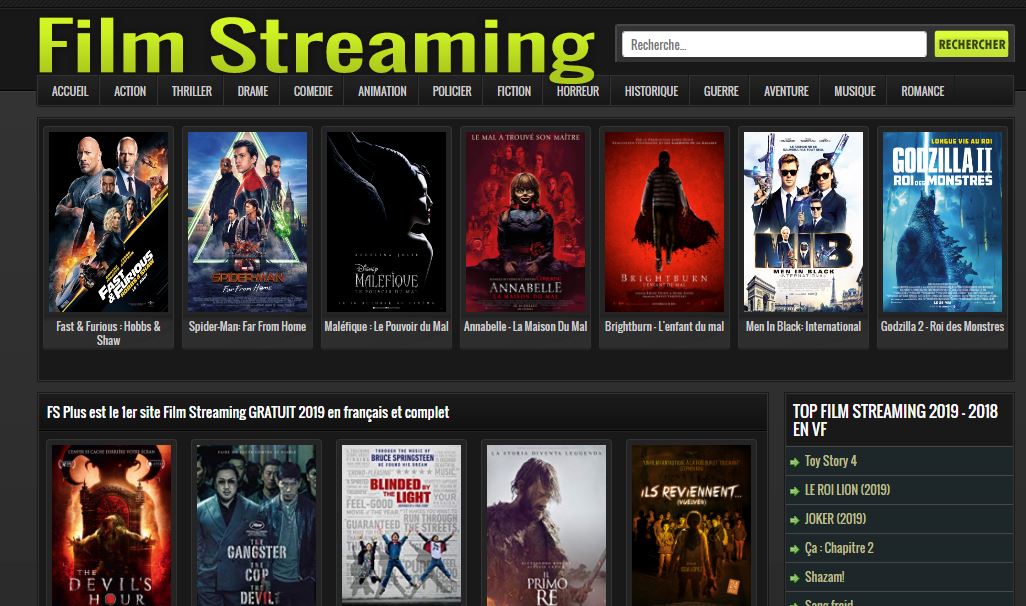Open the ANIMATION category

pyautogui.click(x=381, y=91)
